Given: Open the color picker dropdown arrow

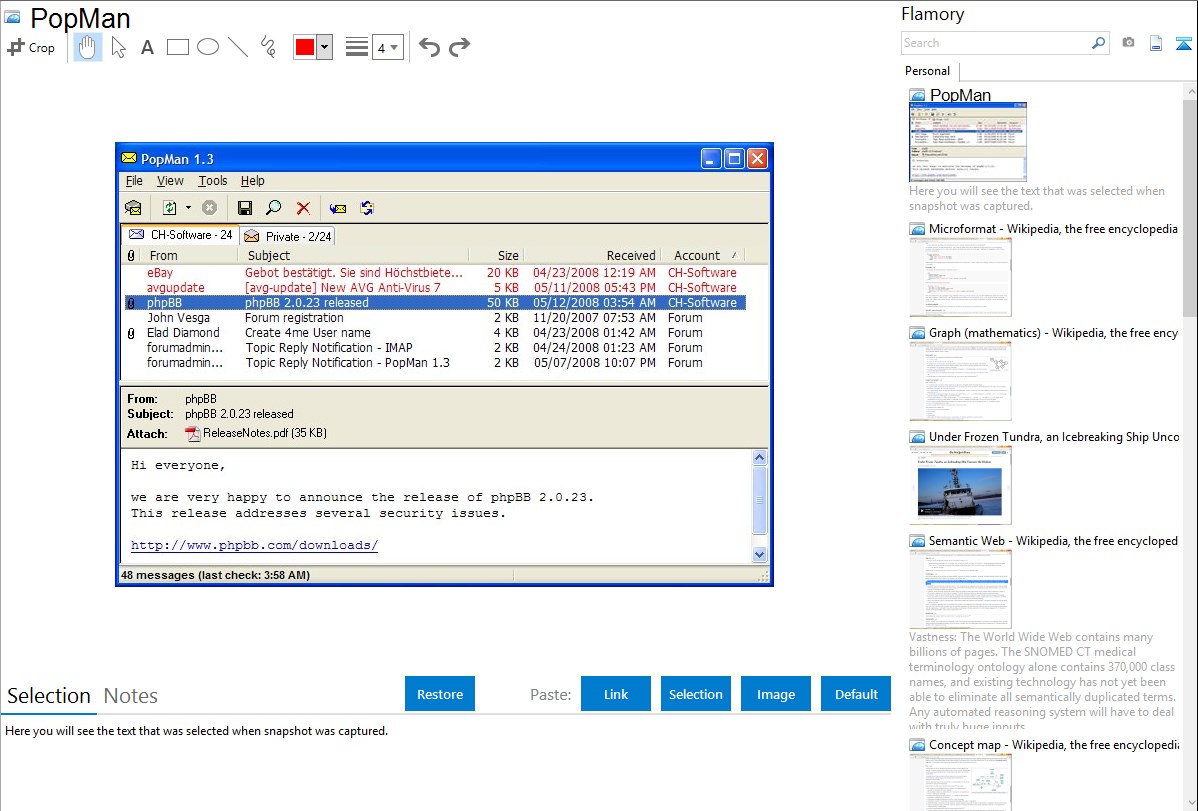Looking at the screenshot, I should pyautogui.click(x=324, y=47).
